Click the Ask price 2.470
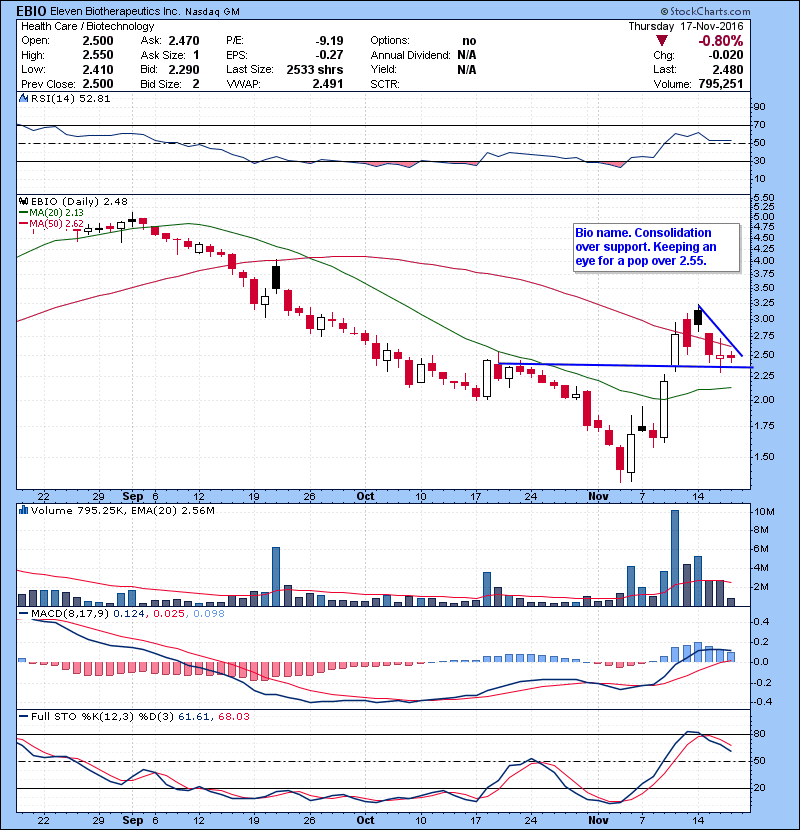The height and width of the screenshot is (830, 800). (x=184, y=41)
